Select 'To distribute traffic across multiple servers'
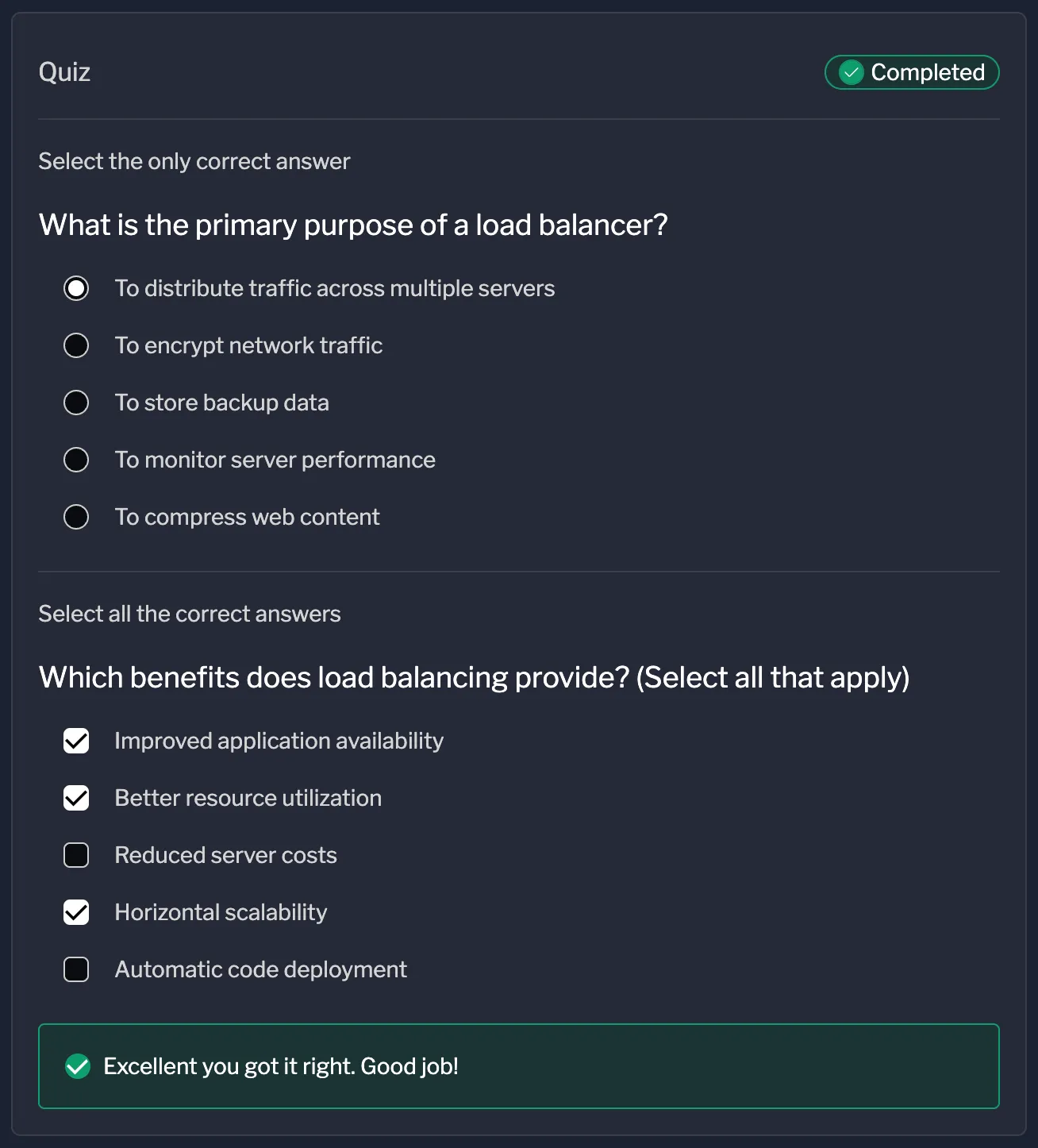 click(76, 288)
